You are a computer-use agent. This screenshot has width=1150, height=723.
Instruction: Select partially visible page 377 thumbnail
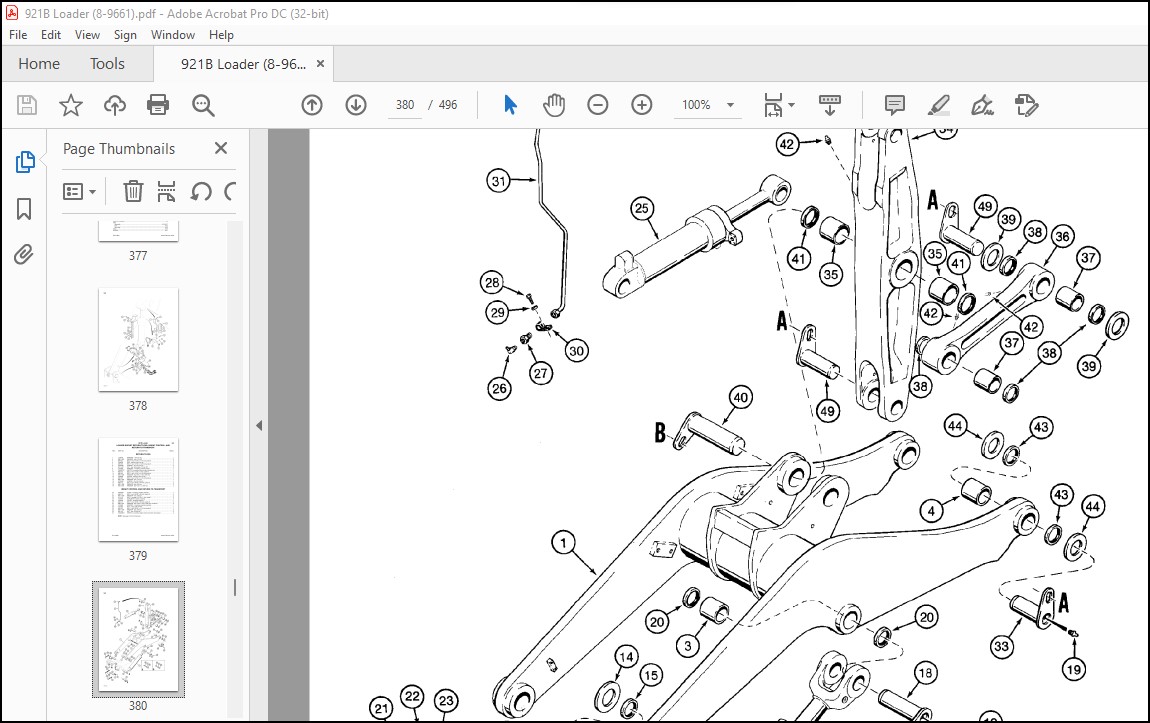click(x=138, y=231)
